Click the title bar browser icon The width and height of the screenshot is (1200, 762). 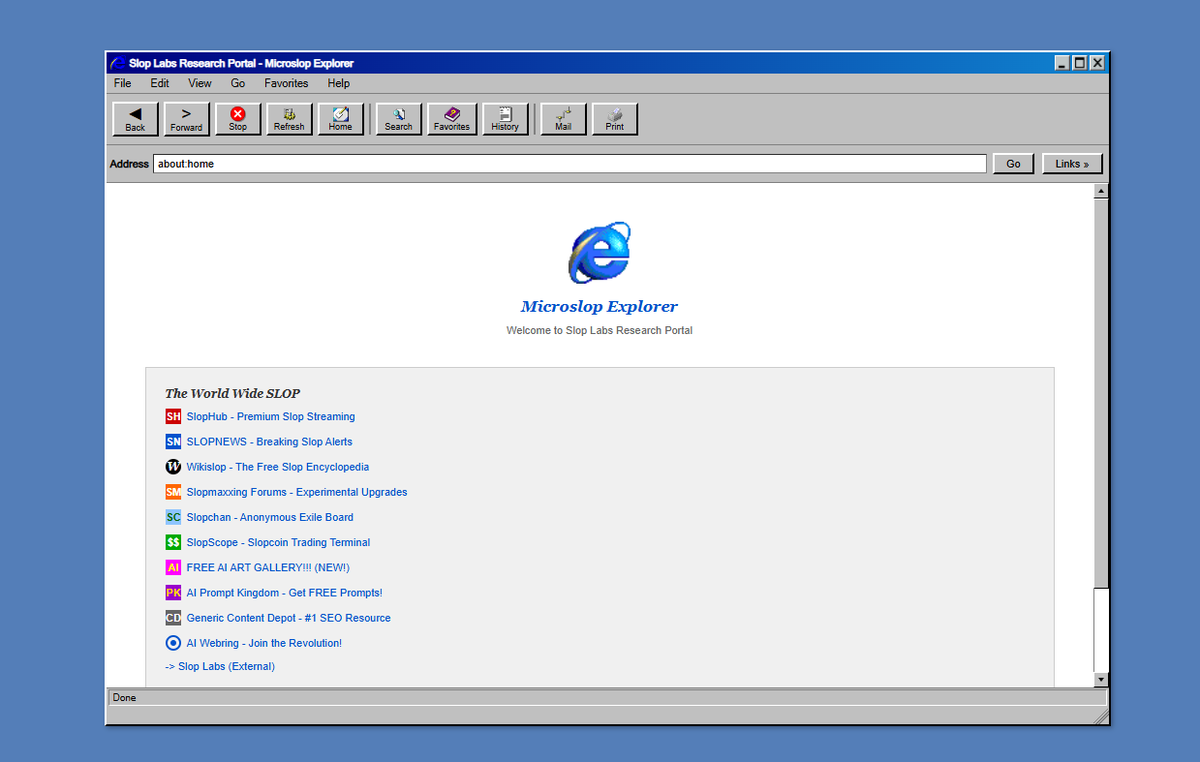[x=118, y=63]
